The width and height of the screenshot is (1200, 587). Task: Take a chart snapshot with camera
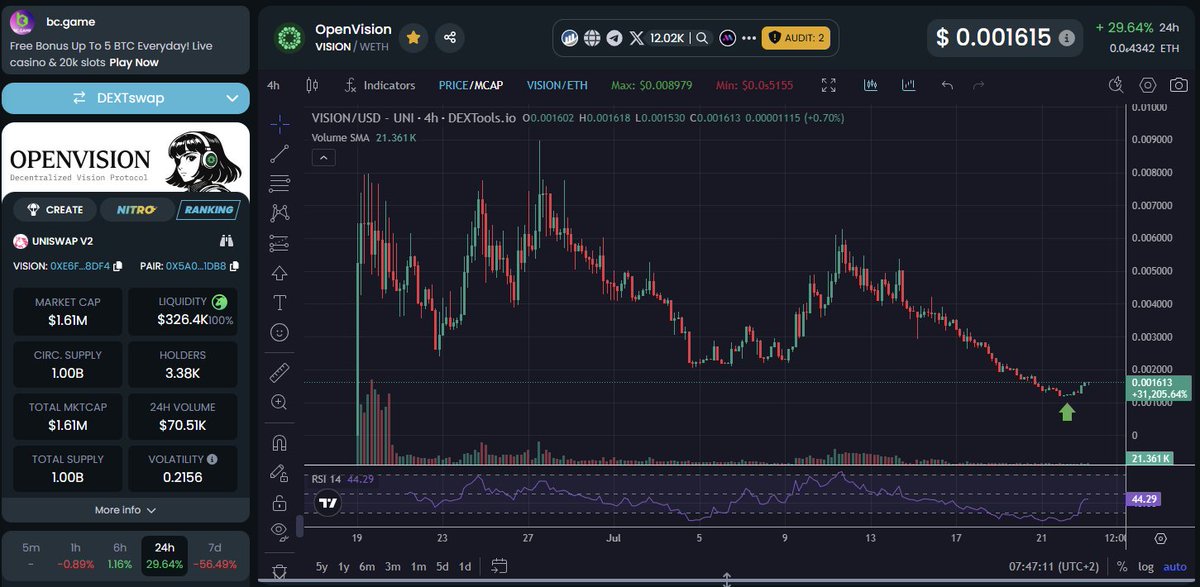(x=1179, y=85)
